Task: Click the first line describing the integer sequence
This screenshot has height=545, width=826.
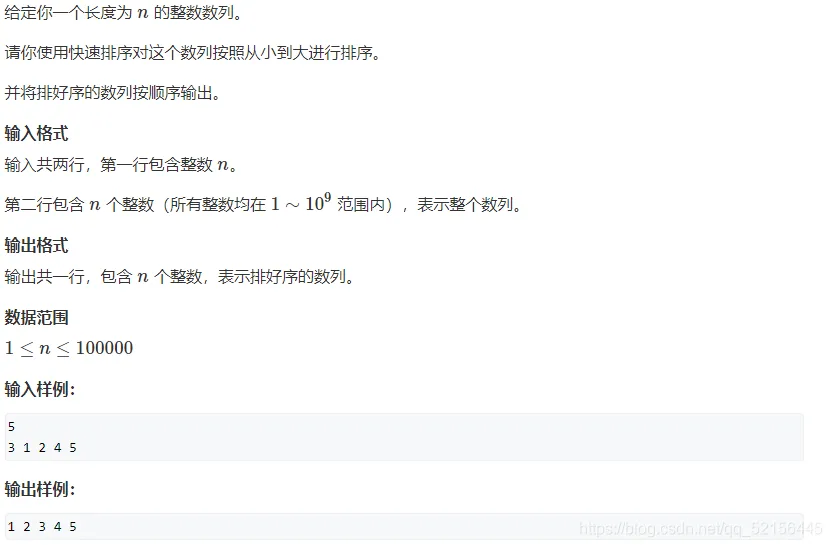Action: 123,12
